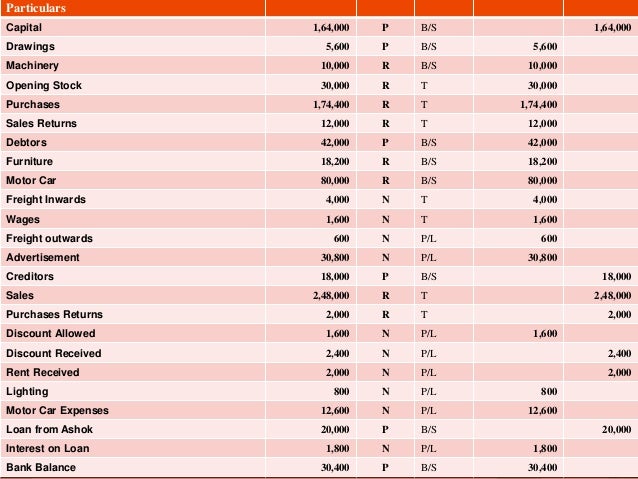Screen dimensions: 638x479
Task: Click the Interest on Loan label
Action: 47,448
